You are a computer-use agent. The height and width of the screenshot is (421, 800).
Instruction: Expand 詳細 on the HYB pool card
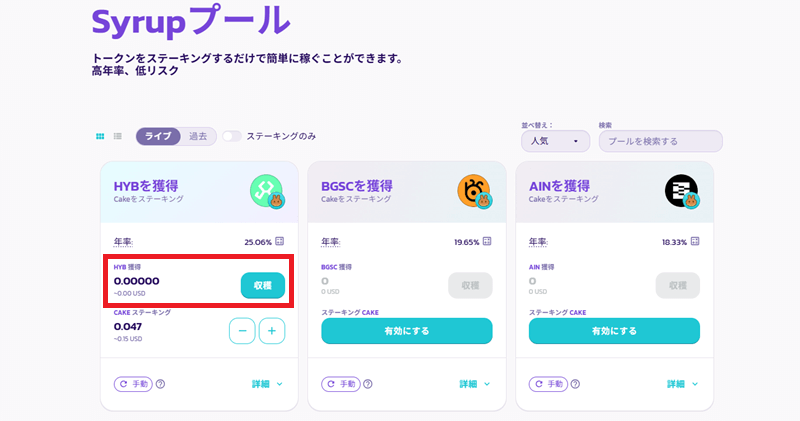(267, 384)
